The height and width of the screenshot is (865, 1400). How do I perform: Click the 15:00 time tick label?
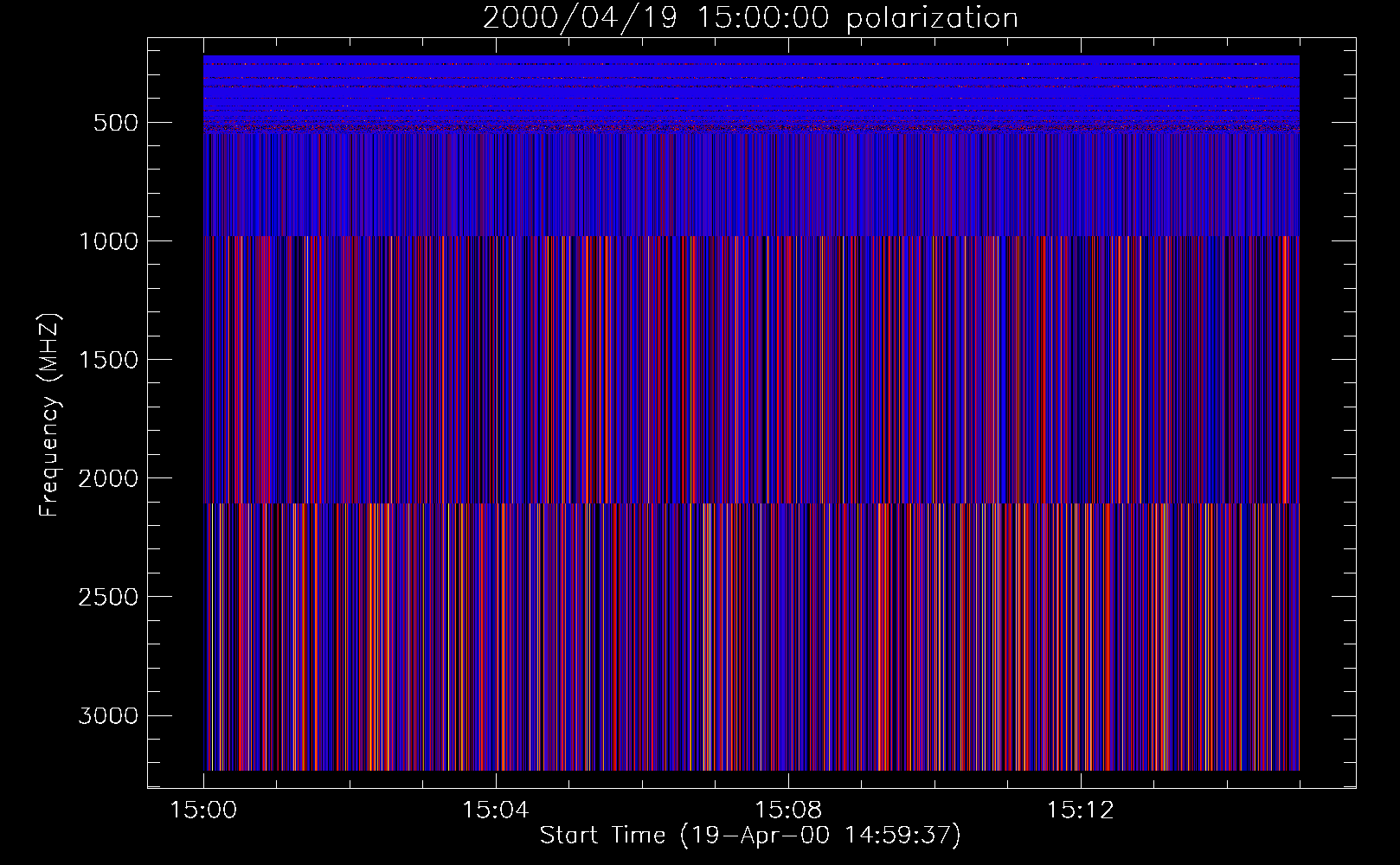(x=203, y=811)
